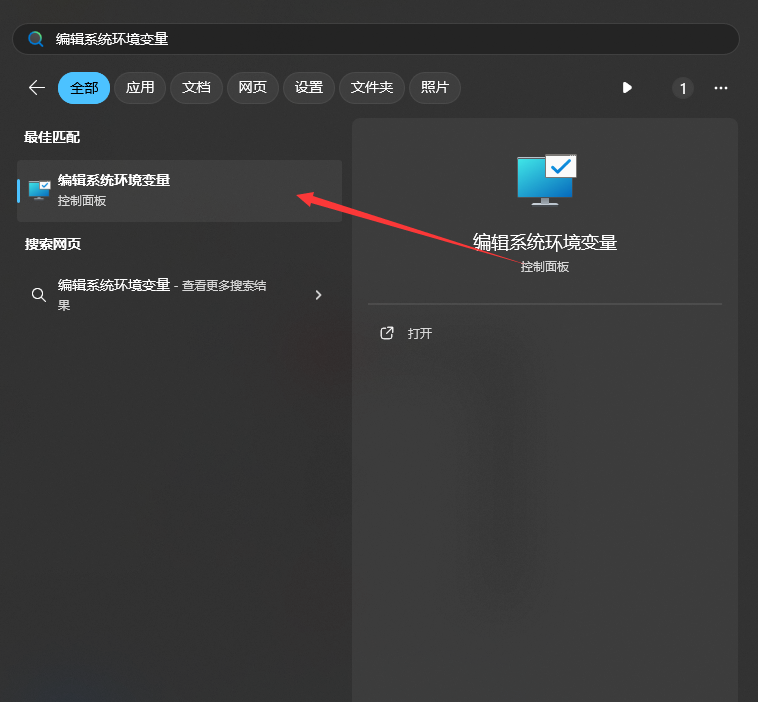The height and width of the screenshot is (702, 758).
Task: Click the 编辑系统环境变量 title in the preview pane
Action: point(545,243)
